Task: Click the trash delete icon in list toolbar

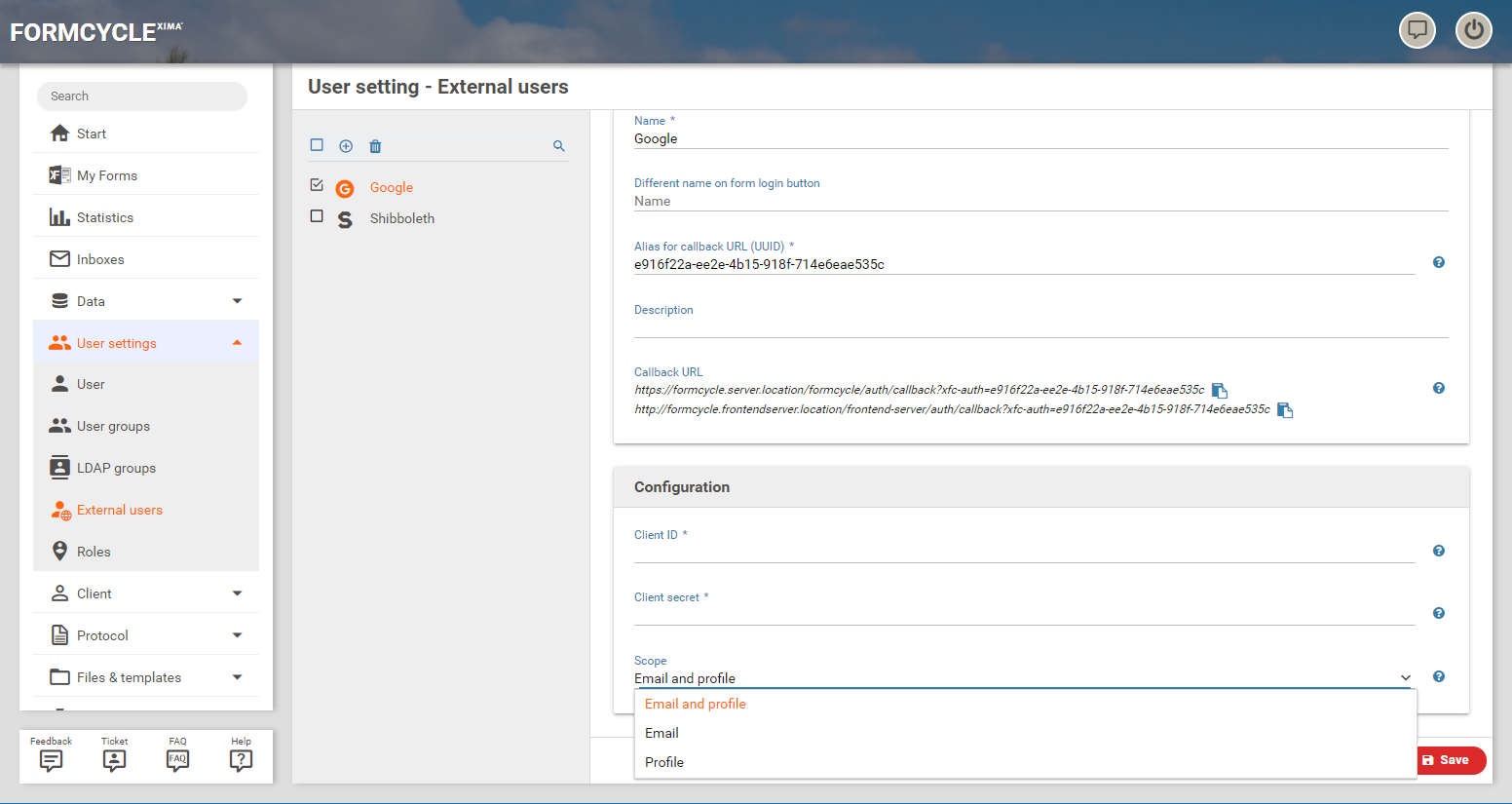Action: click(x=375, y=146)
